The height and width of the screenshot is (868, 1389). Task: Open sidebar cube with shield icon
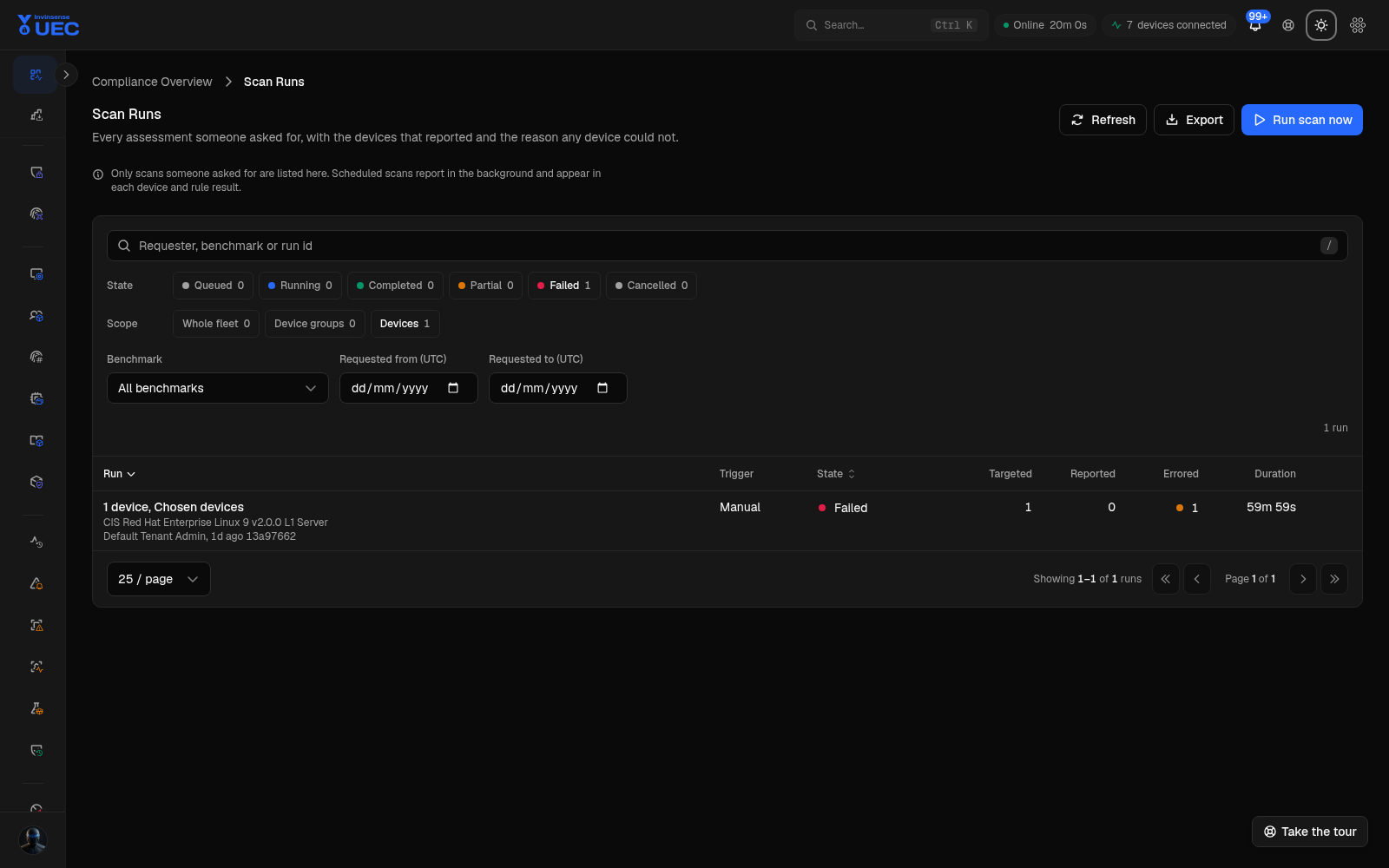[36, 482]
